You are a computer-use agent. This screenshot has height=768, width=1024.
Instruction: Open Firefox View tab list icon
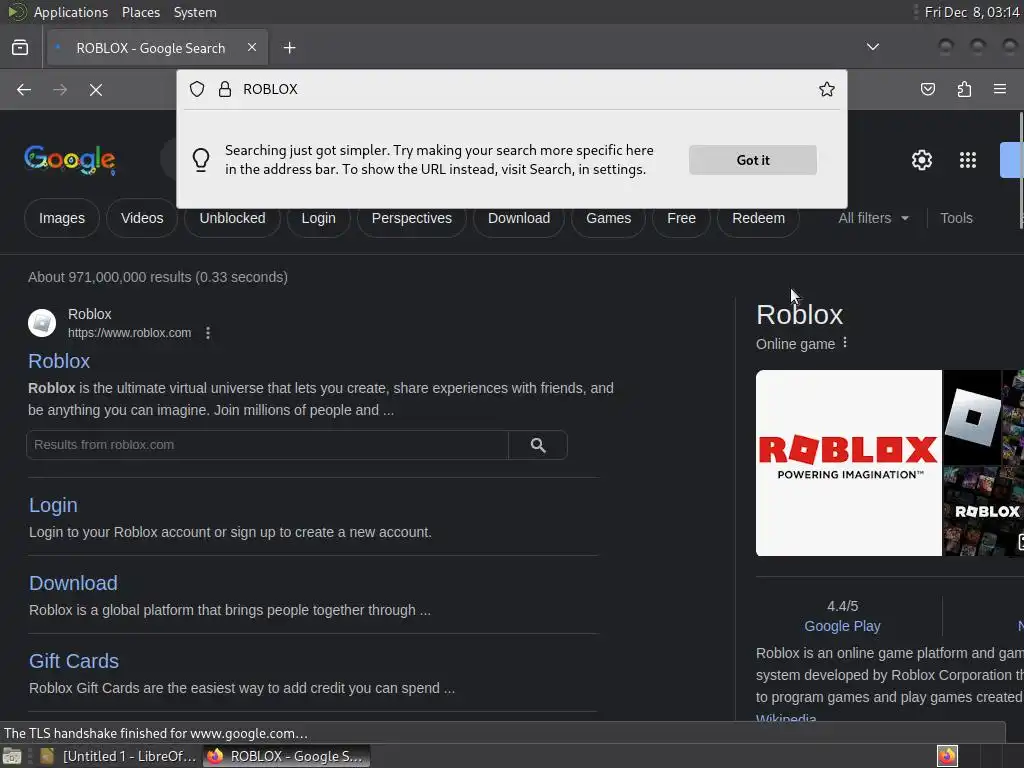tap(20, 48)
